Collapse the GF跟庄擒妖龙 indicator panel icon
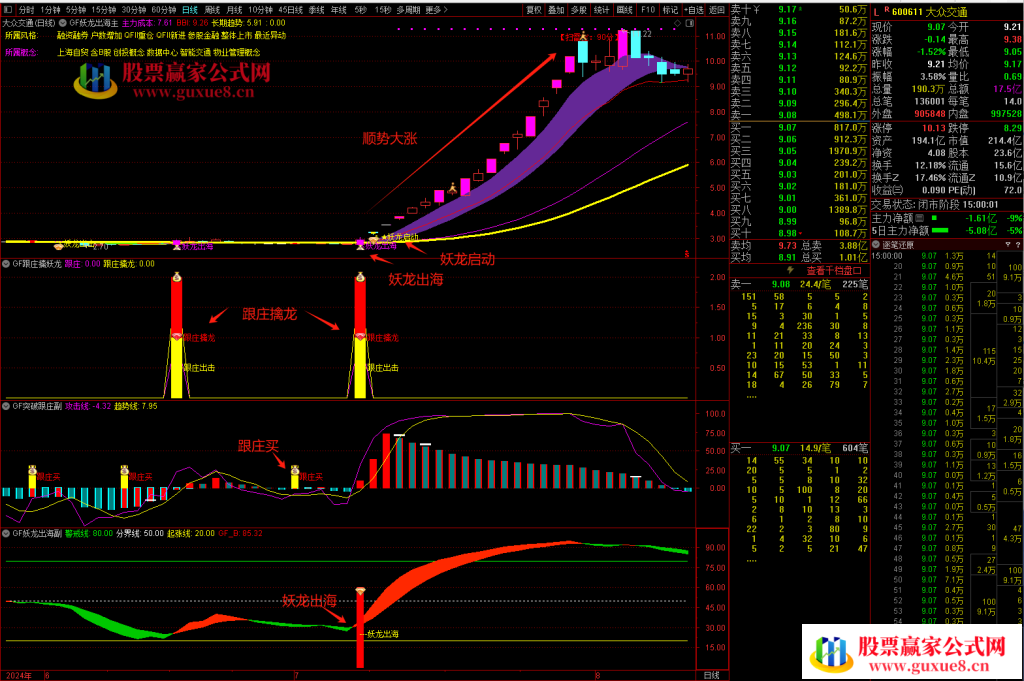Viewport: 1024px width, 681px height. point(6,264)
